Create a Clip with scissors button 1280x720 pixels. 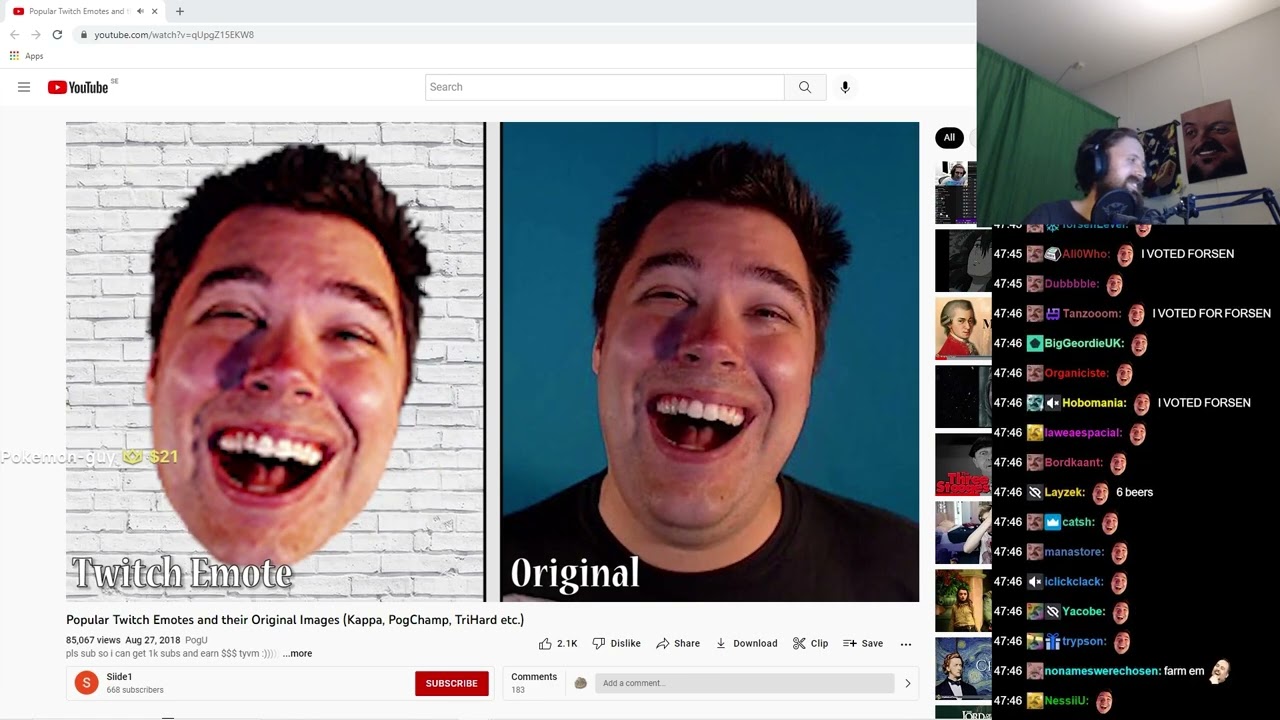[x=810, y=643]
